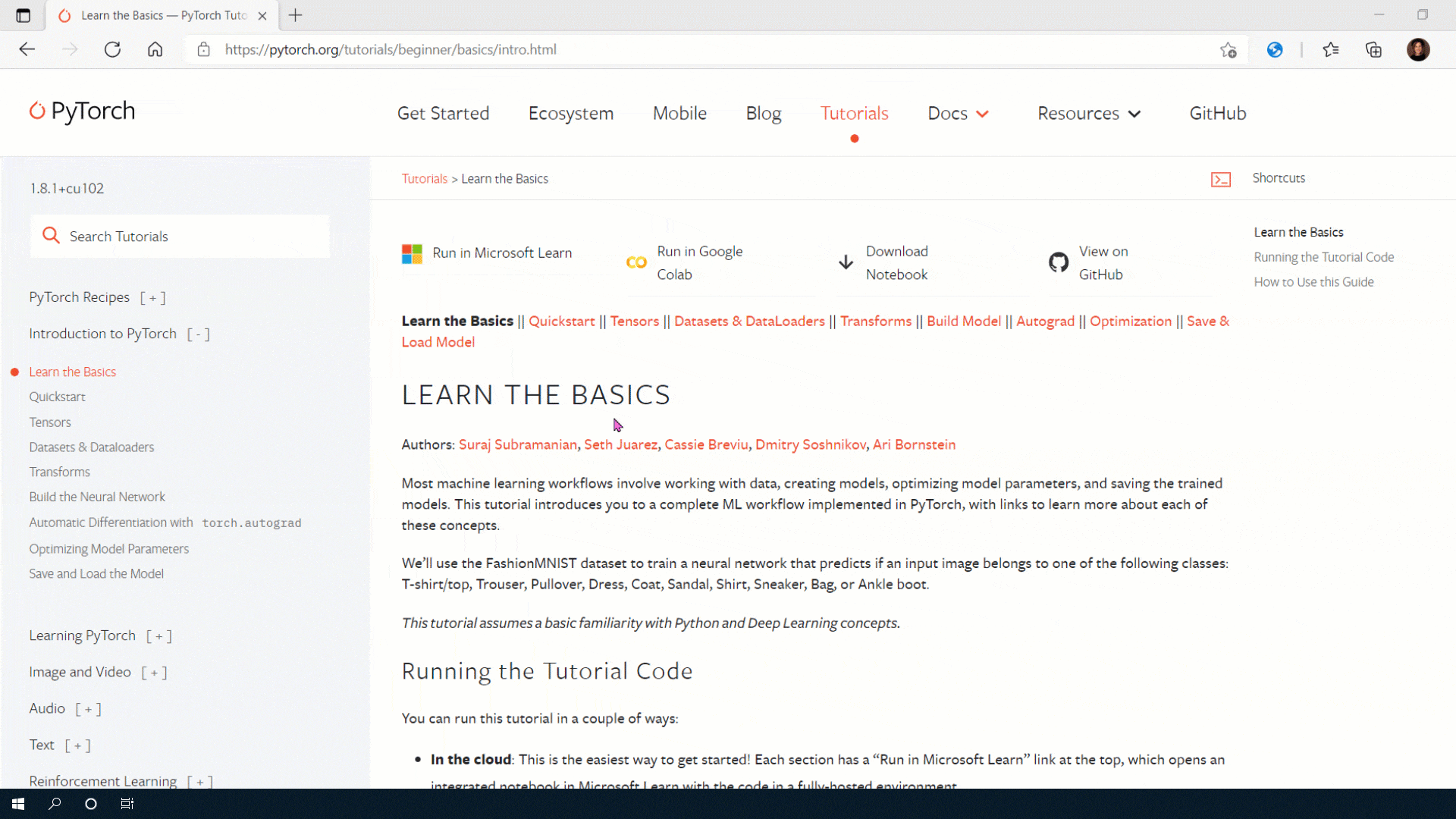Click the browser home icon
Image resolution: width=1456 pixels, height=819 pixels.
tap(155, 49)
